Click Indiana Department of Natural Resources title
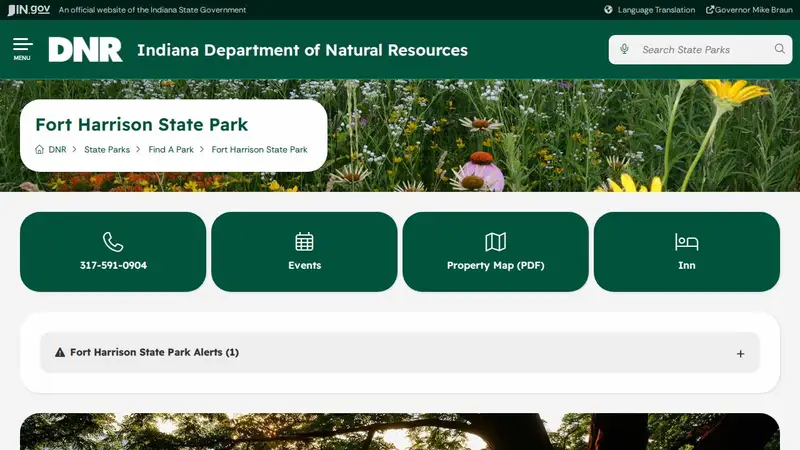Screen dimensions: 800x450 click(302, 50)
